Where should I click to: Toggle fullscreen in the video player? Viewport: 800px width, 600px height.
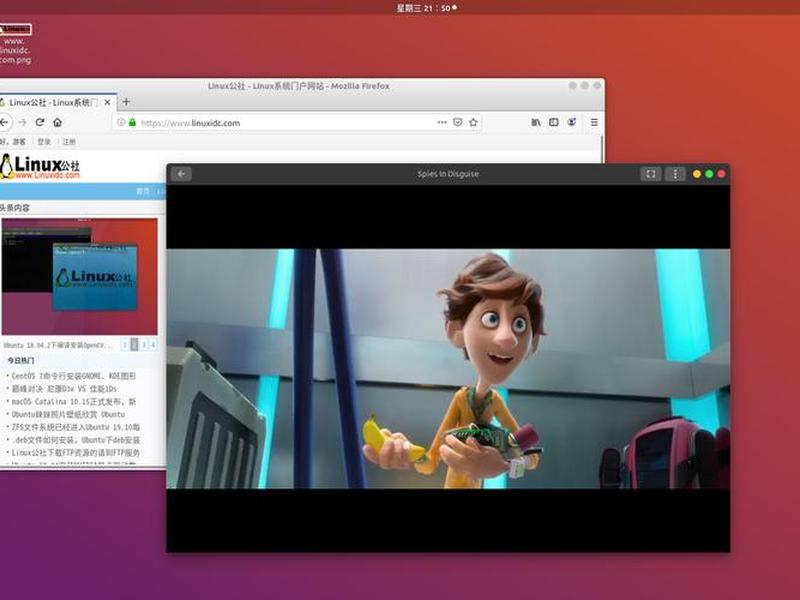pyautogui.click(x=651, y=174)
